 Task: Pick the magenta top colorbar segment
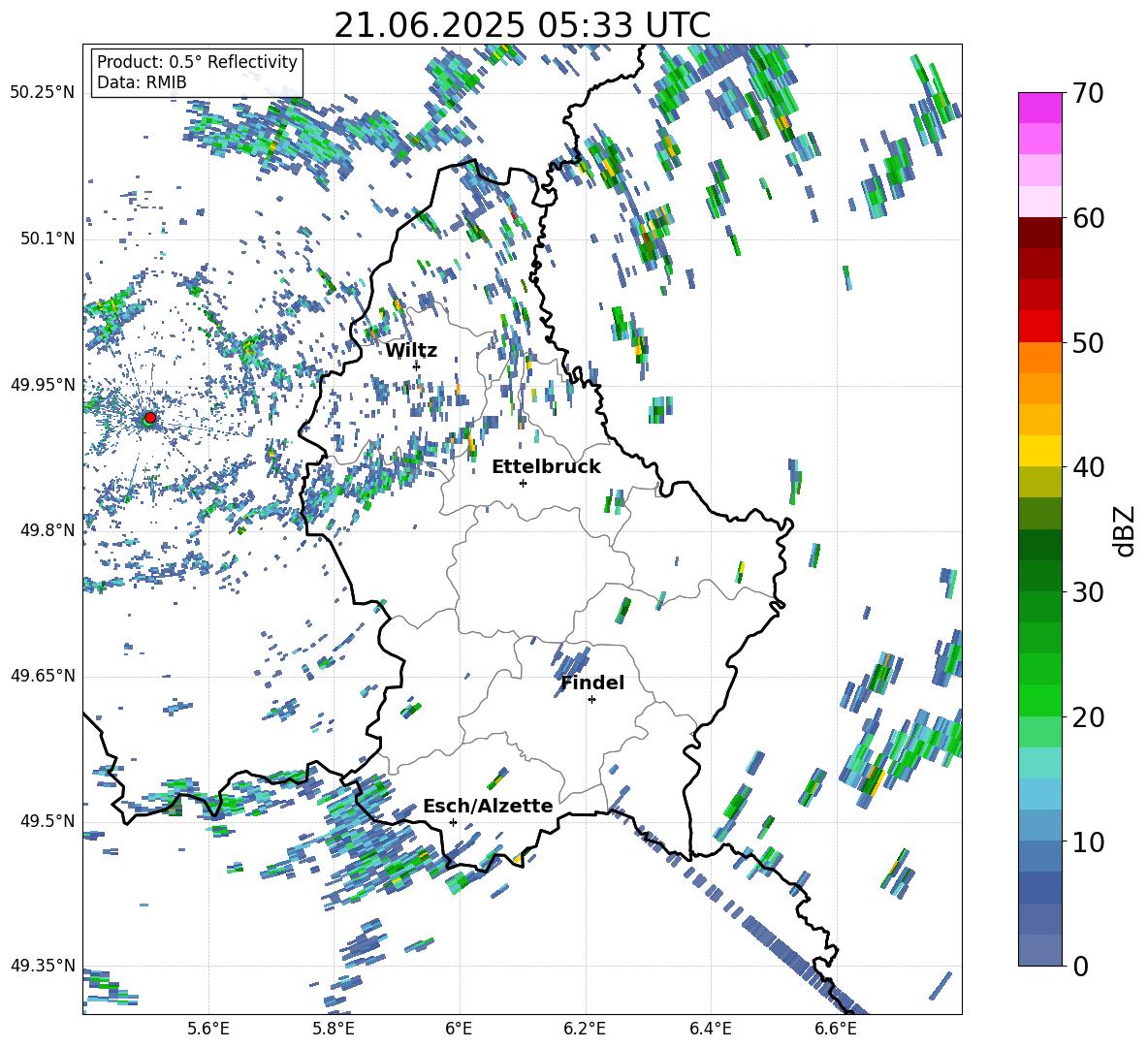click(x=1040, y=108)
